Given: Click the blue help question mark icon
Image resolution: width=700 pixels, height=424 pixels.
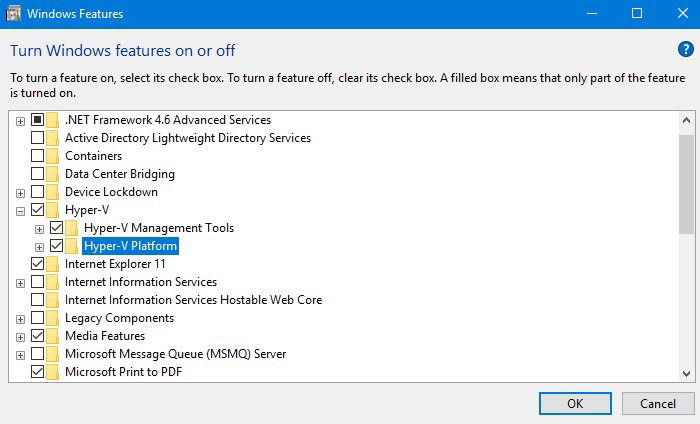Looking at the screenshot, I should click(685, 49).
